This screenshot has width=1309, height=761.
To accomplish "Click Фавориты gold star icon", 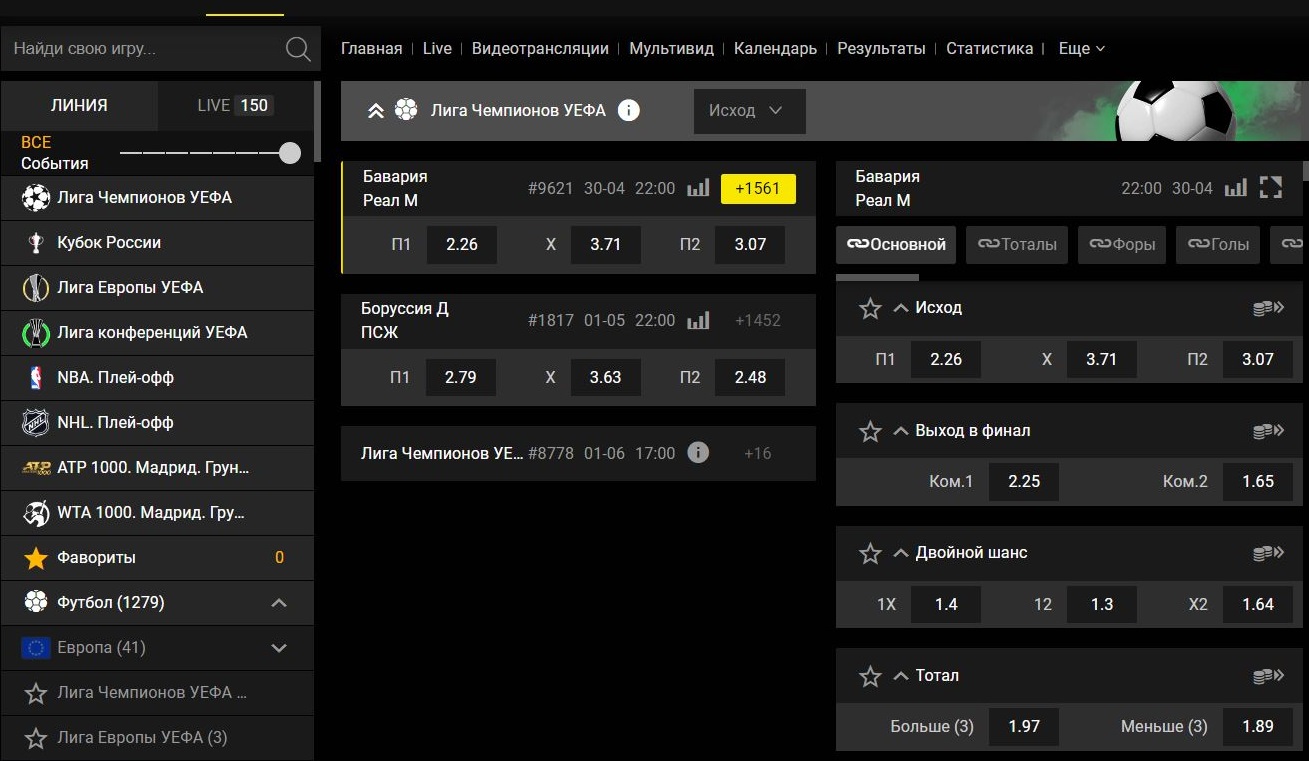I will point(36,557).
